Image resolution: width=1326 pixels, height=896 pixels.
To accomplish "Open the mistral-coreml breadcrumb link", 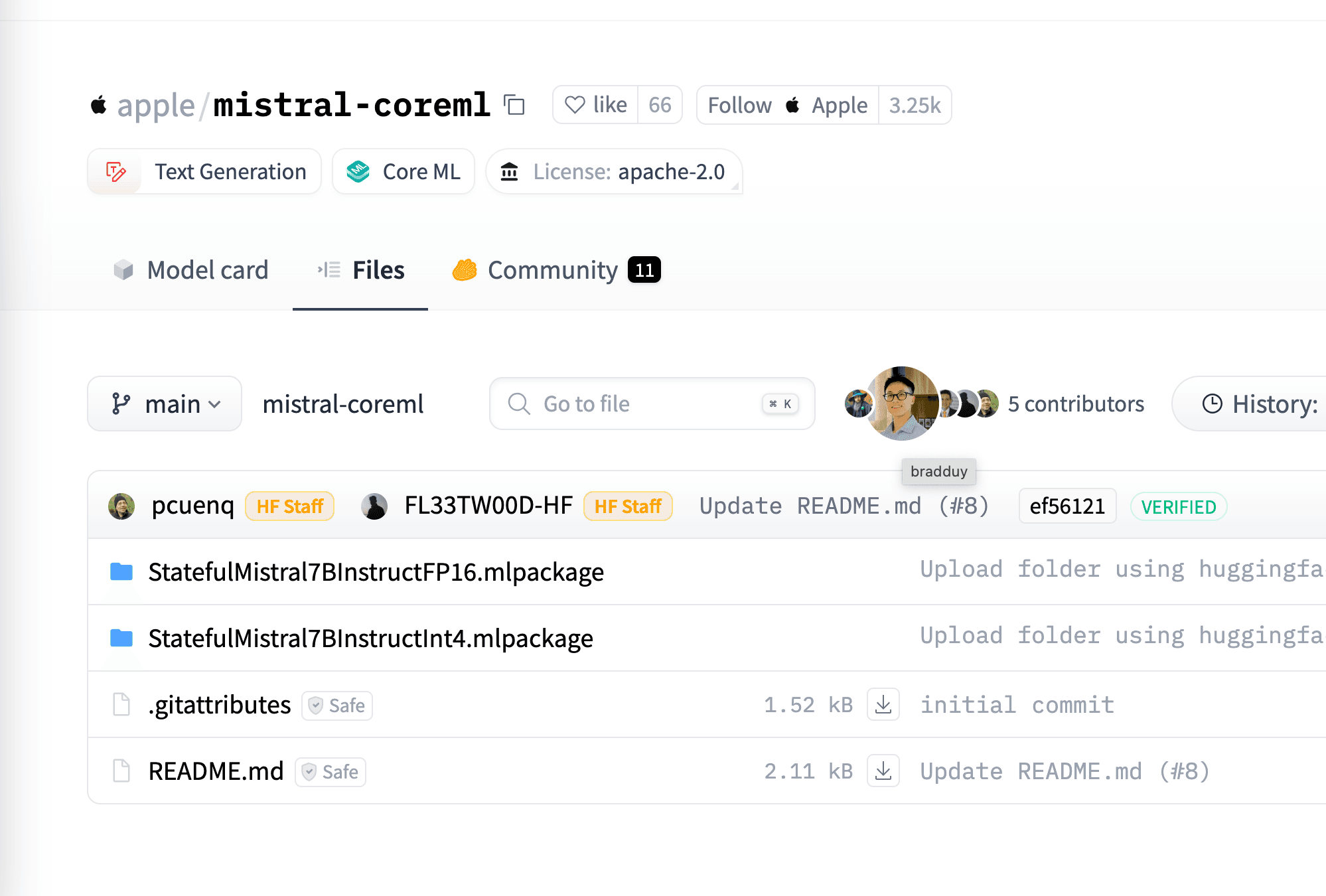I will (343, 404).
